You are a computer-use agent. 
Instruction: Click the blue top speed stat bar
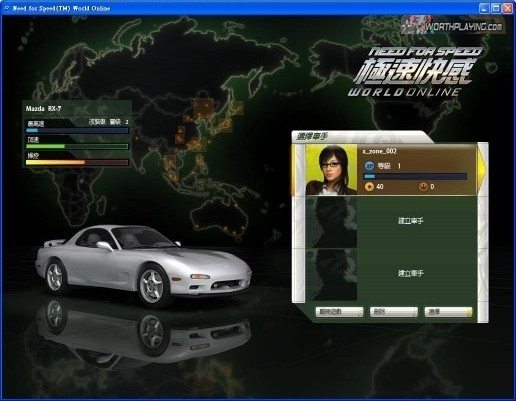tap(77, 130)
